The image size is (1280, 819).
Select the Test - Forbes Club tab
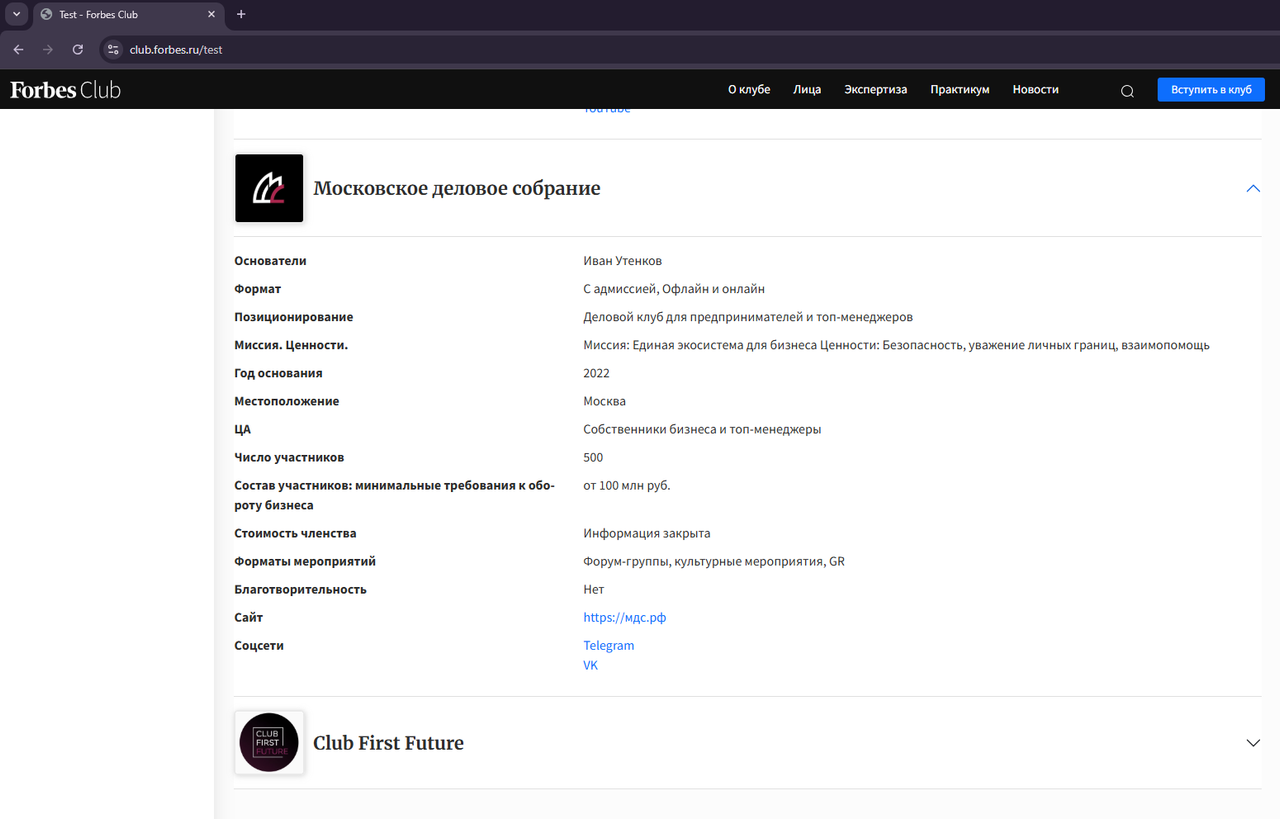tap(129, 15)
